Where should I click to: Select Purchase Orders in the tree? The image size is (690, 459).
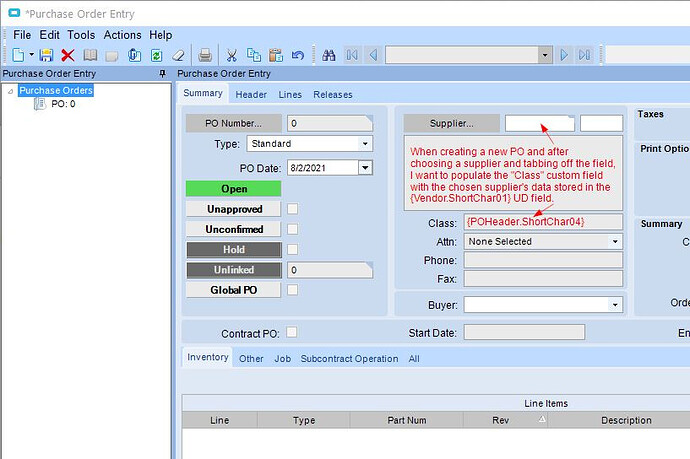pyautogui.click(x=56, y=90)
